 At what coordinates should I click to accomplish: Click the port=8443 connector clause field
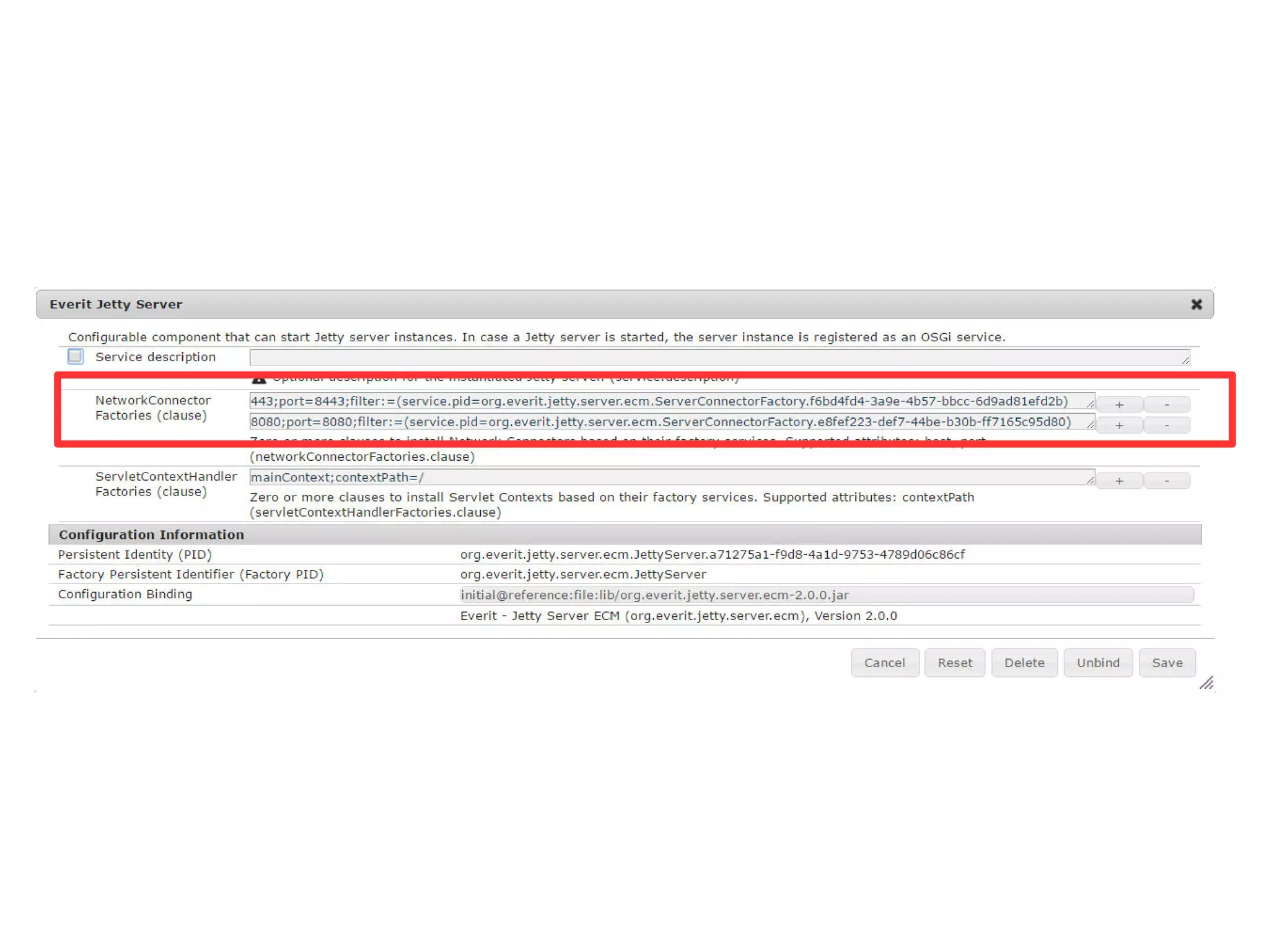pyautogui.click(x=669, y=401)
